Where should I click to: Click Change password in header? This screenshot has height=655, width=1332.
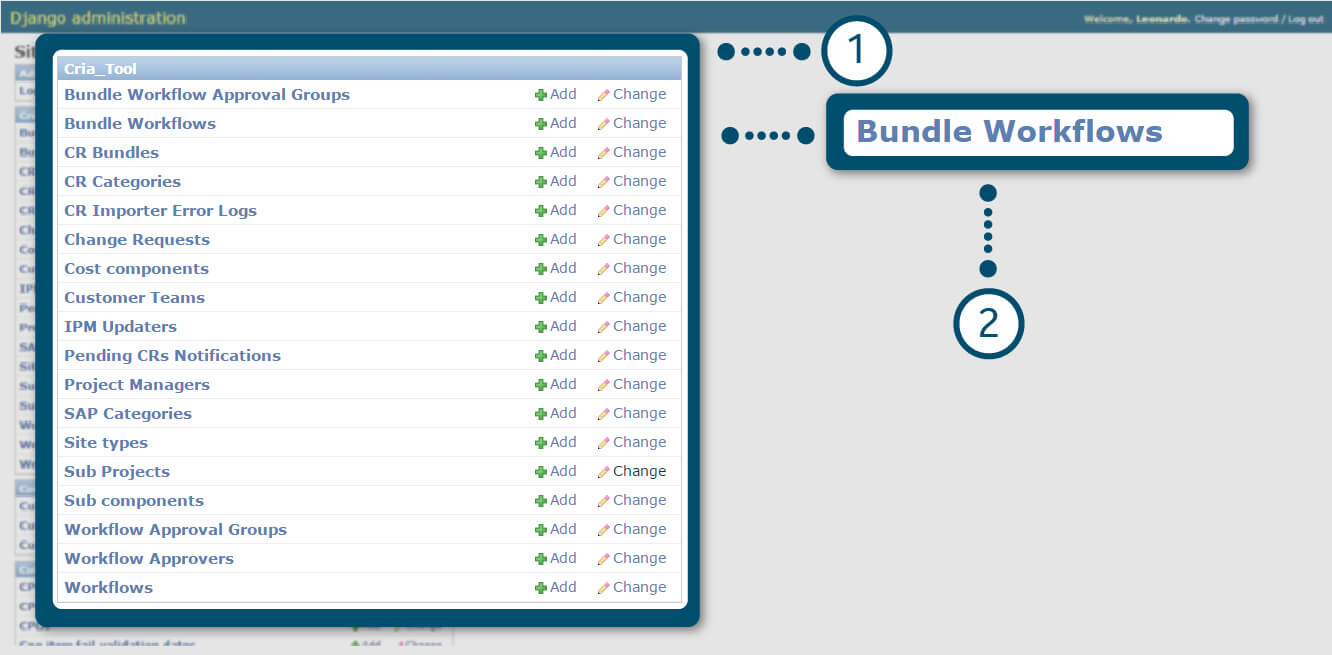click(x=1236, y=20)
